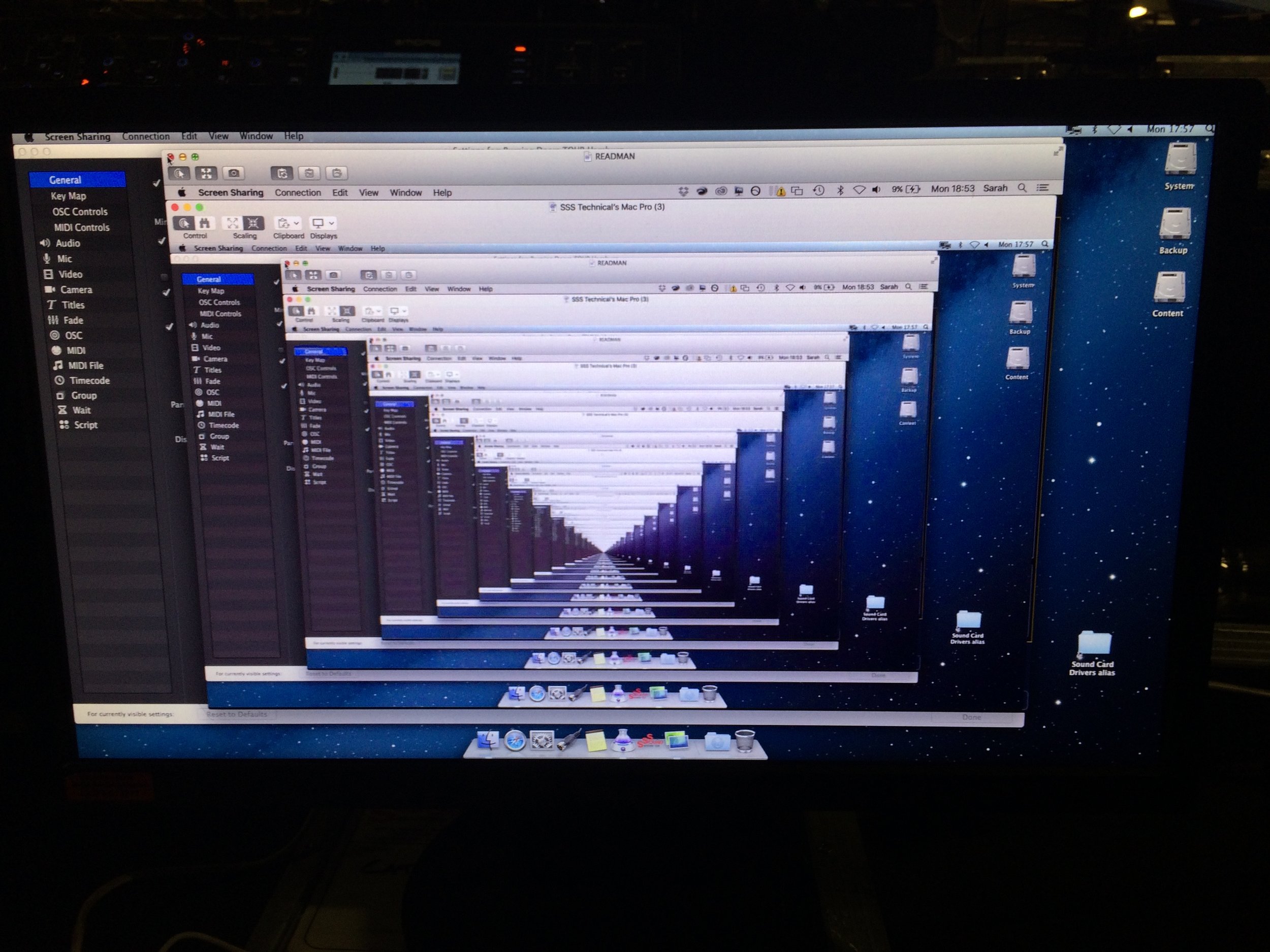Click the inward-arrows scaling icon above Scaling label
The height and width of the screenshot is (952, 1270).
(x=253, y=223)
